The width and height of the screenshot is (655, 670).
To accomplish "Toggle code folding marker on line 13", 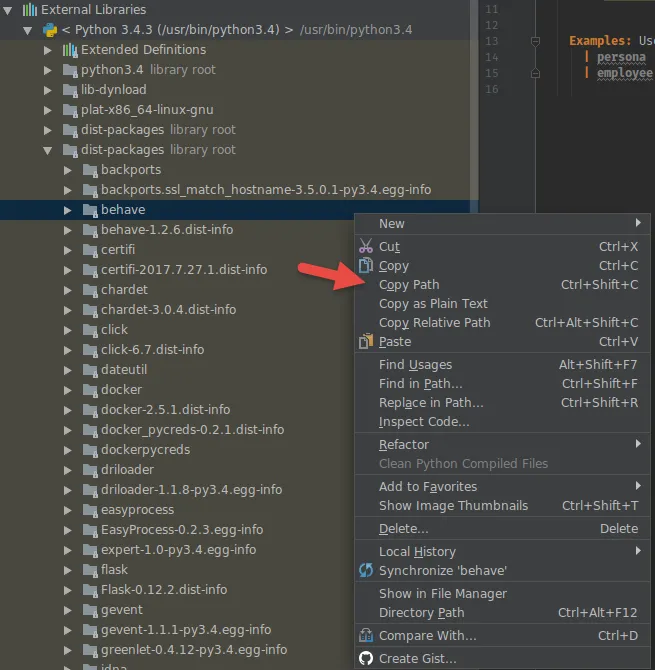I will 535,41.
